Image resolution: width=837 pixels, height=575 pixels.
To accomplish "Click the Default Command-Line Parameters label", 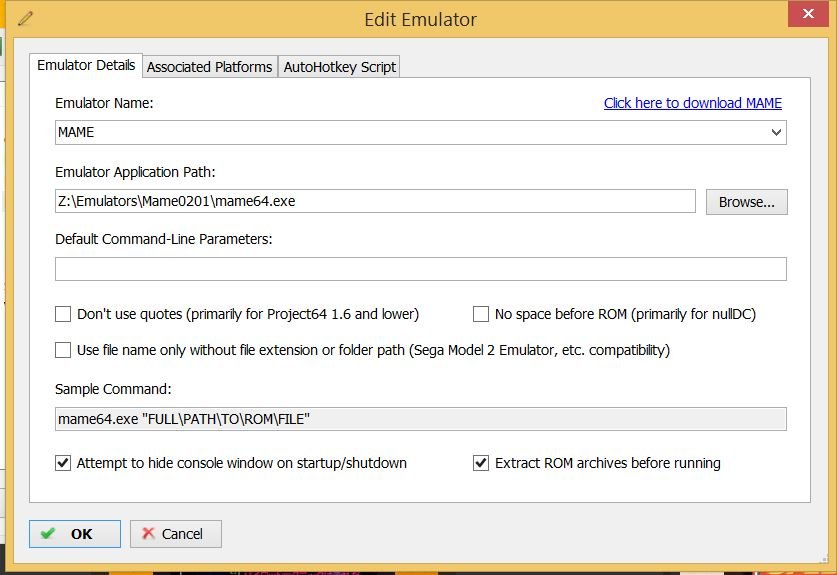I will (163, 239).
